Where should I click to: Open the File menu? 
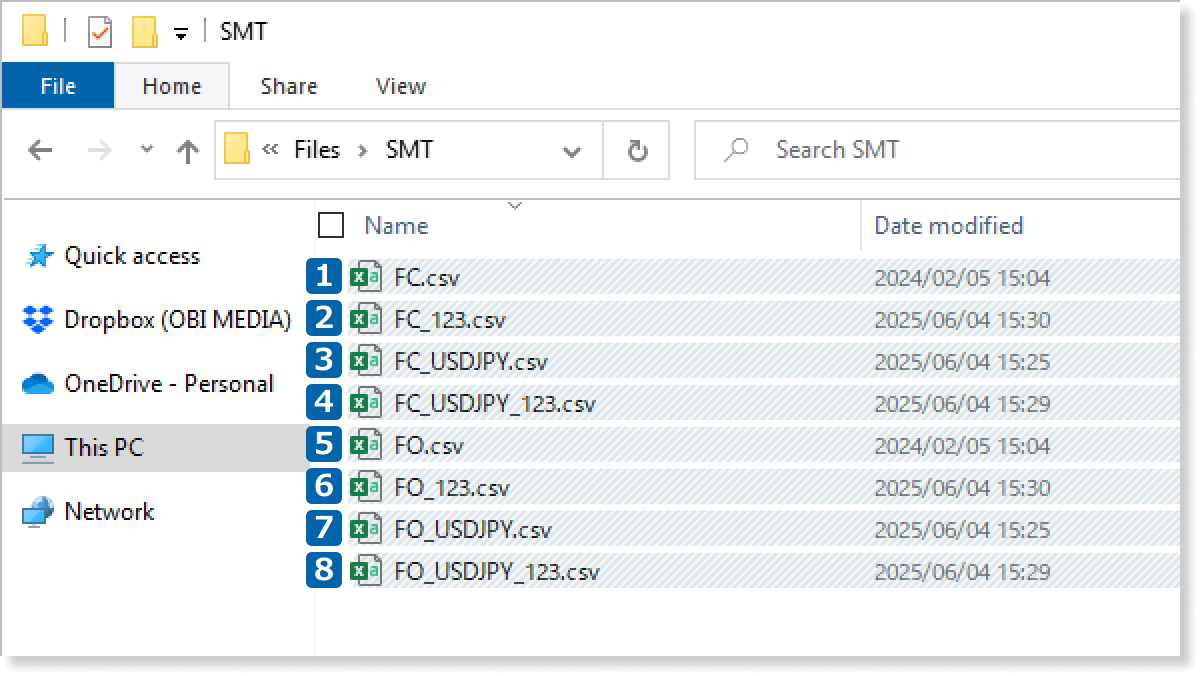pyautogui.click(x=58, y=87)
